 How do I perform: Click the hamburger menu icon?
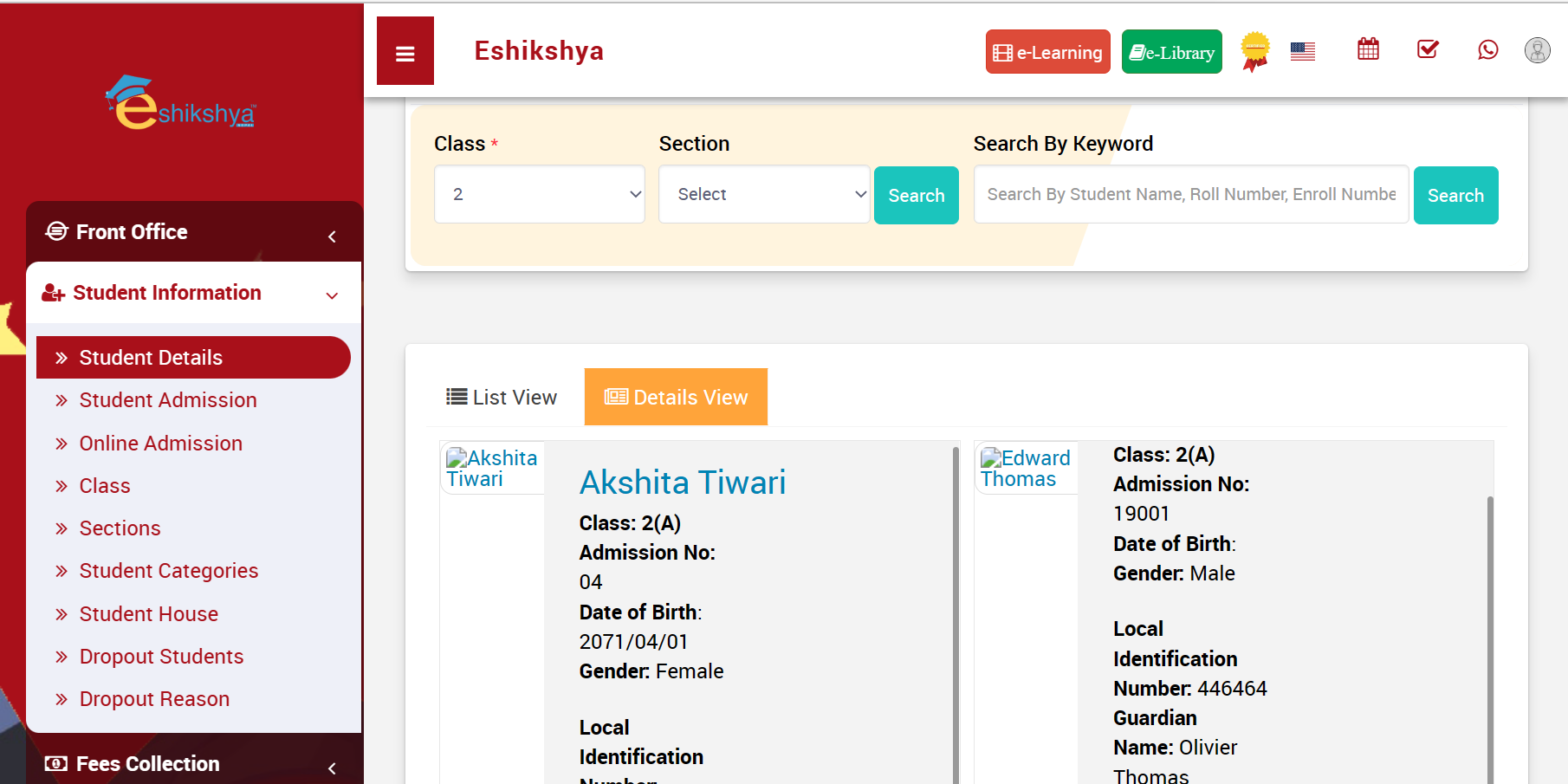(405, 52)
